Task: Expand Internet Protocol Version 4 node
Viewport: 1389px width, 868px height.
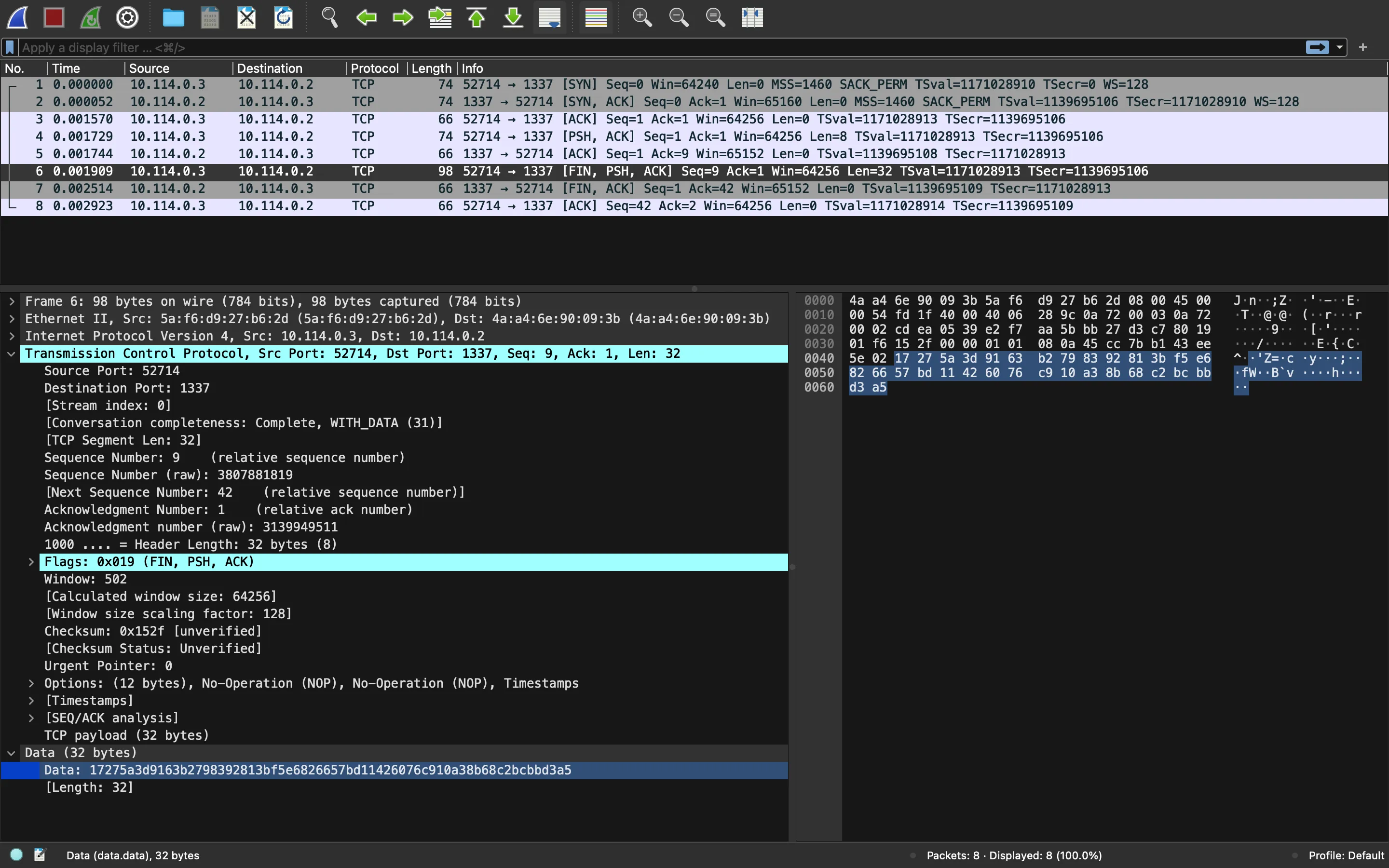Action: click(x=12, y=336)
